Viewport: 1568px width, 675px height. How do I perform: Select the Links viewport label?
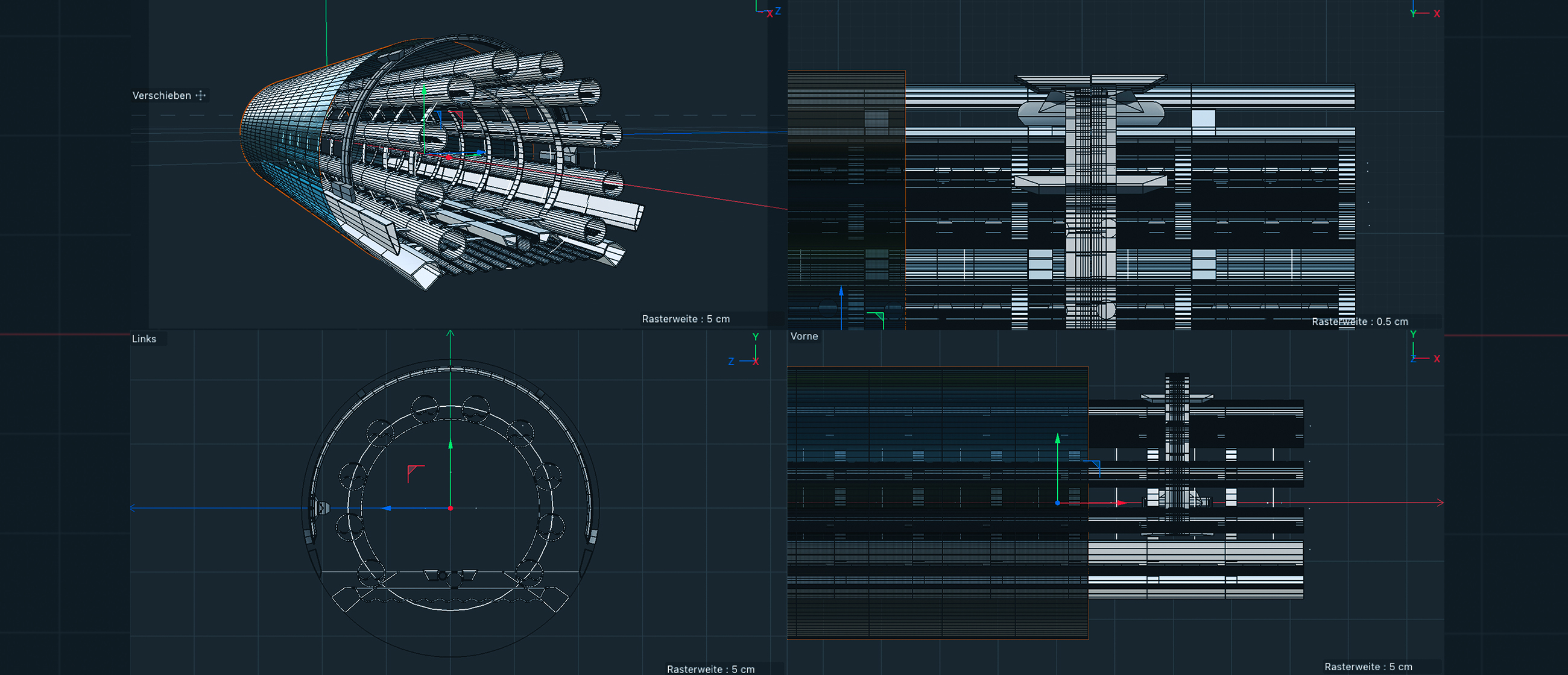click(x=144, y=339)
